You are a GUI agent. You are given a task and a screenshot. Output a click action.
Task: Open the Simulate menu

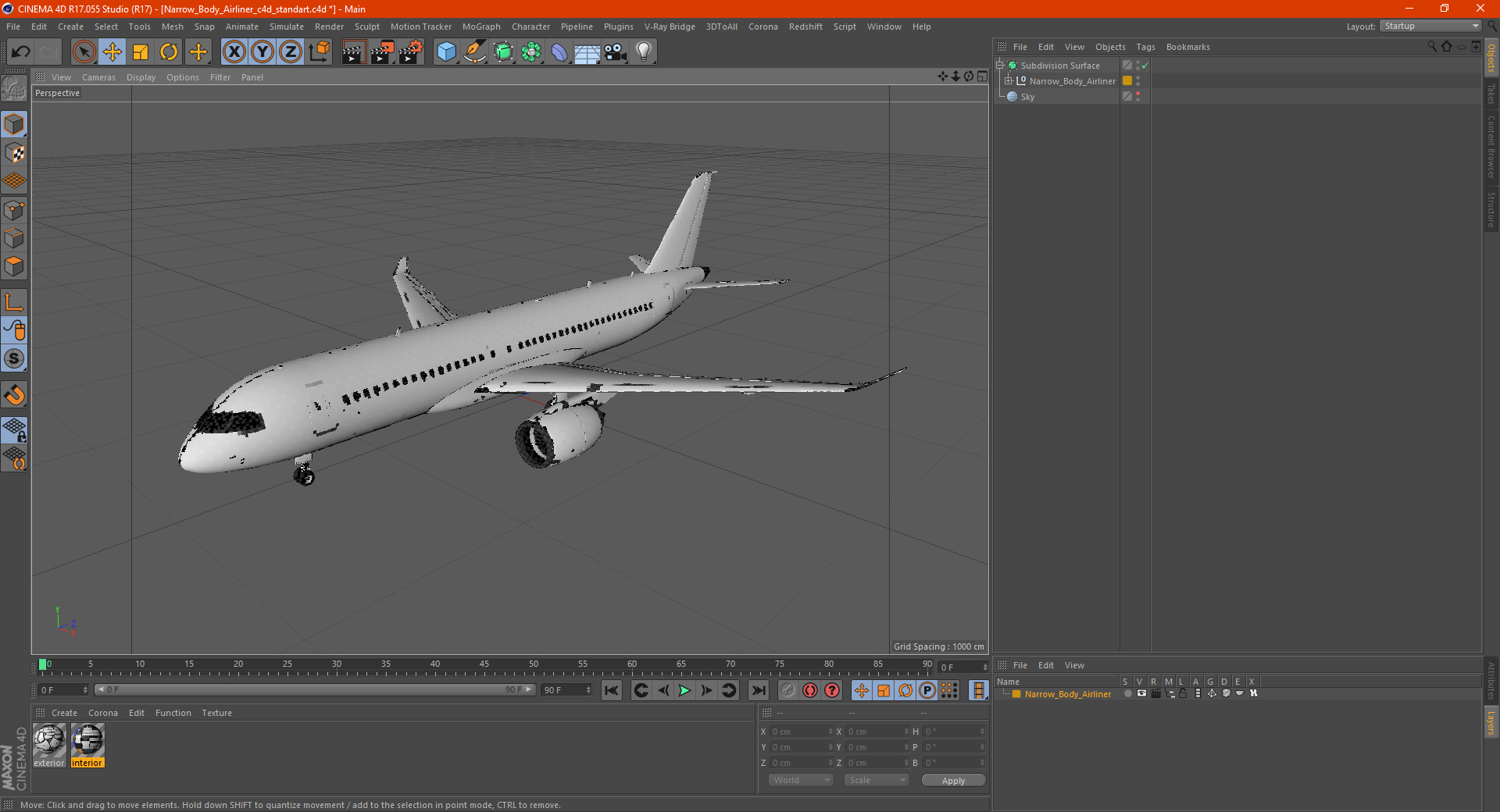[287, 27]
